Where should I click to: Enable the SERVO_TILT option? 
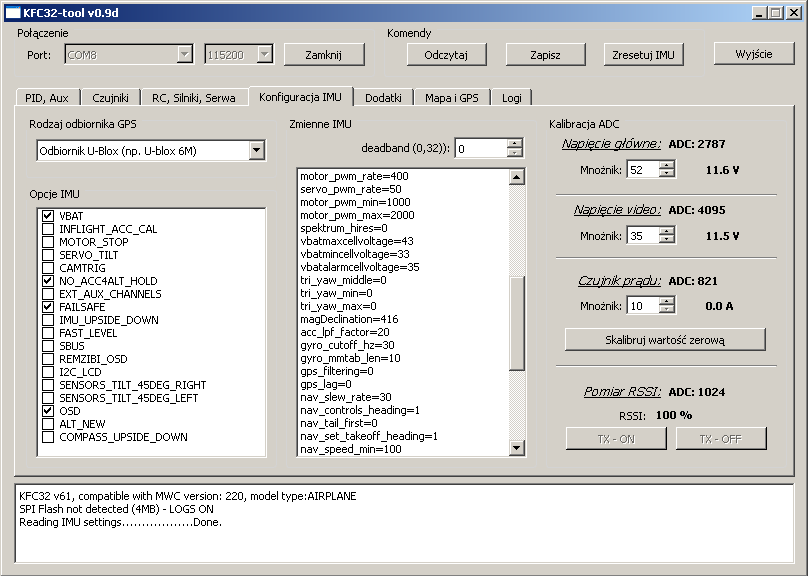tap(48, 255)
